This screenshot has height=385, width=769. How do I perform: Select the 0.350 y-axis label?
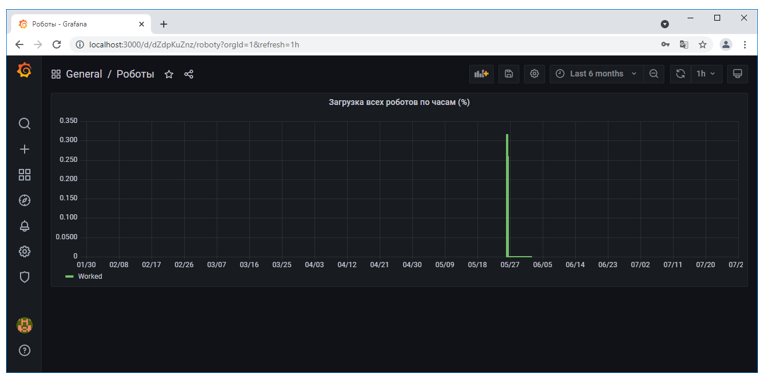tap(68, 121)
